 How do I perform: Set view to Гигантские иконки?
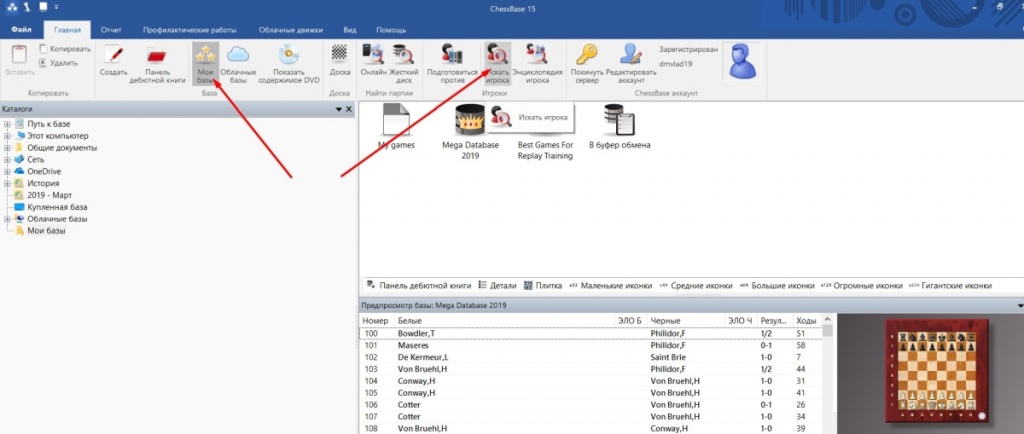(x=950, y=286)
